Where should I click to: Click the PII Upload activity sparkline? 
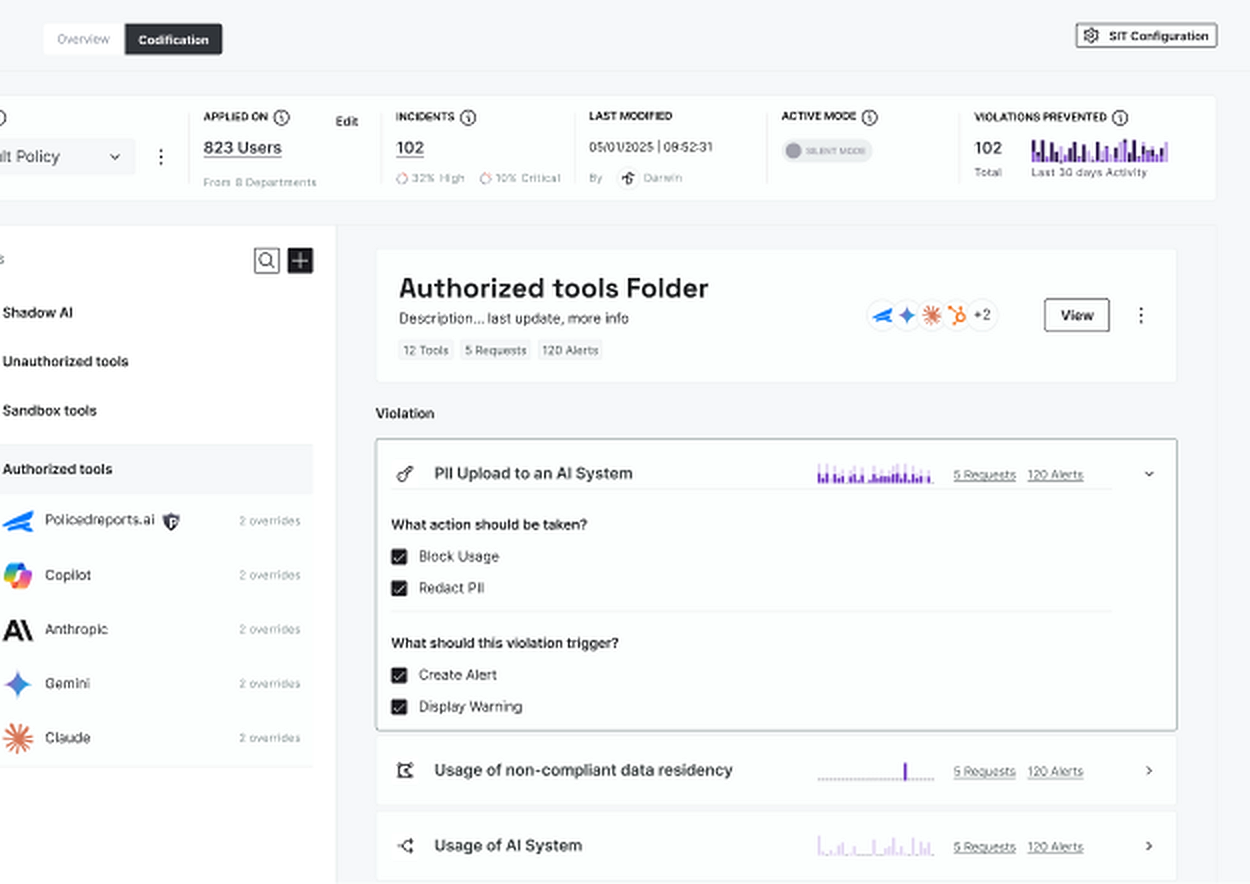coord(875,474)
